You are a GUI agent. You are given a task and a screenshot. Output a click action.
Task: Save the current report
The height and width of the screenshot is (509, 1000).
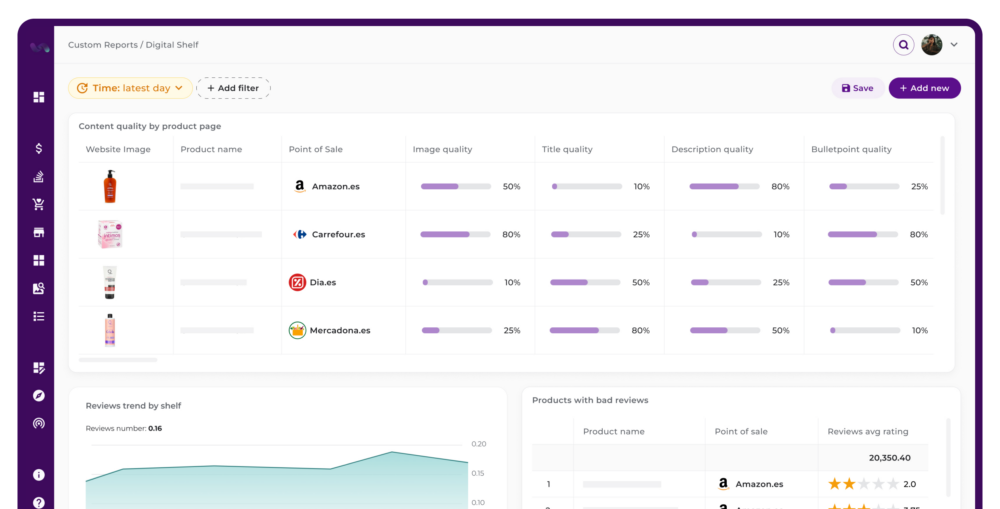857,88
